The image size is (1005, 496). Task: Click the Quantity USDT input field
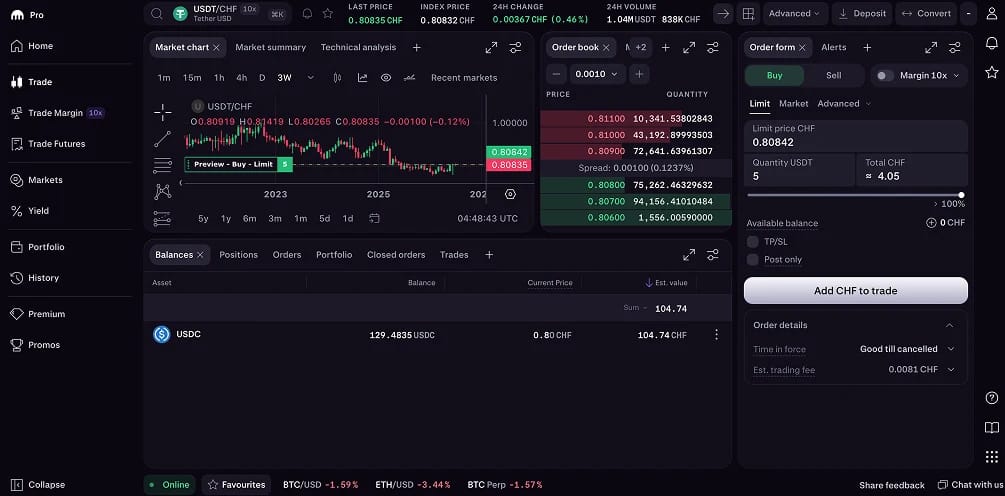coord(799,170)
